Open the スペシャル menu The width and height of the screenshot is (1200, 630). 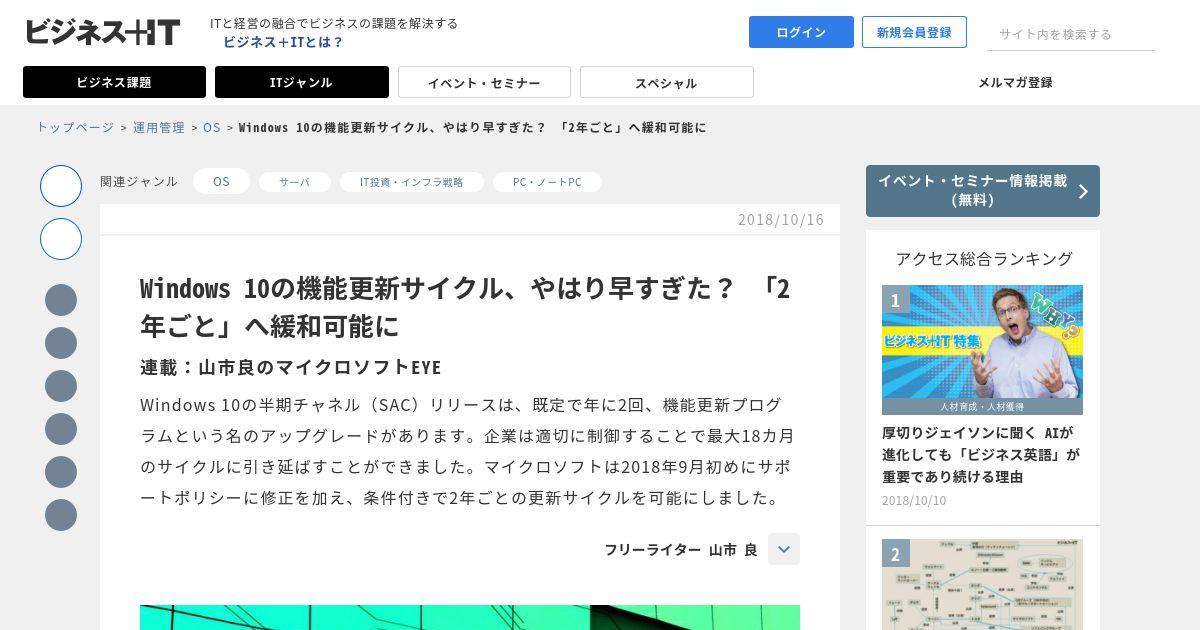(667, 82)
